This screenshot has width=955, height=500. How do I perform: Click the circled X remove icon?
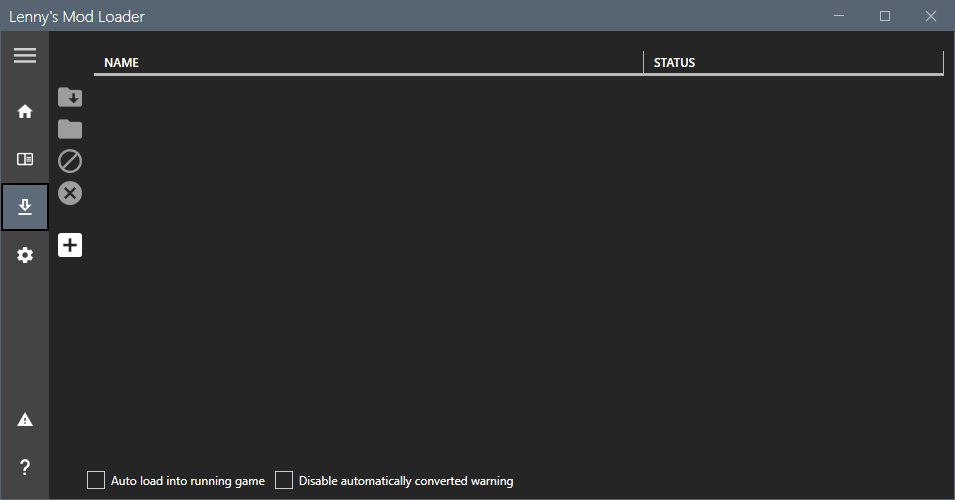coord(70,193)
